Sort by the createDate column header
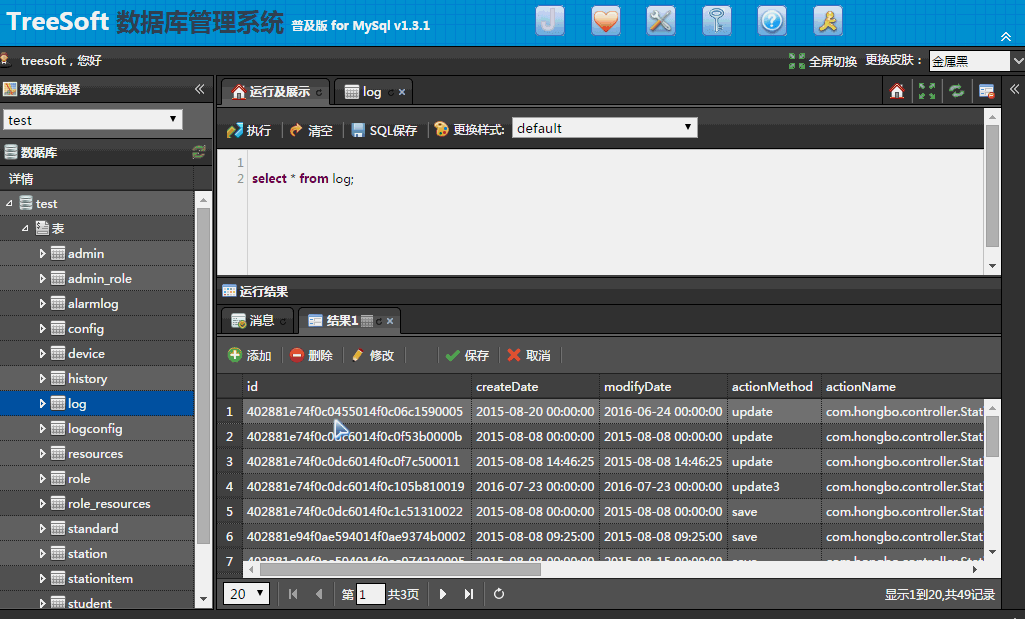The height and width of the screenshot is (619, 1025). (x=535, y=386)
